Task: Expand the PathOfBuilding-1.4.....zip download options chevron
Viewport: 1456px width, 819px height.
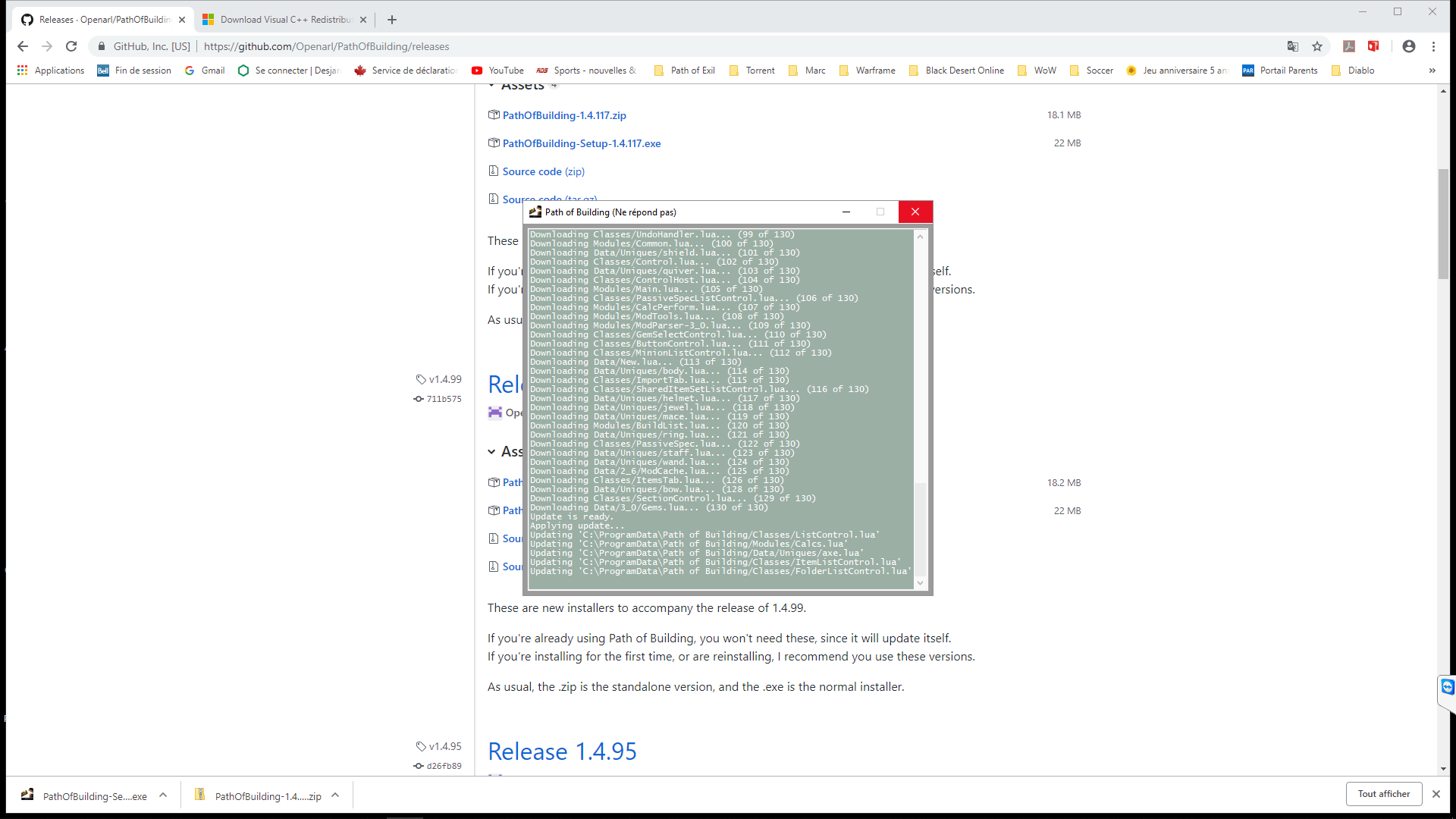Action: (x=334, y=795)
